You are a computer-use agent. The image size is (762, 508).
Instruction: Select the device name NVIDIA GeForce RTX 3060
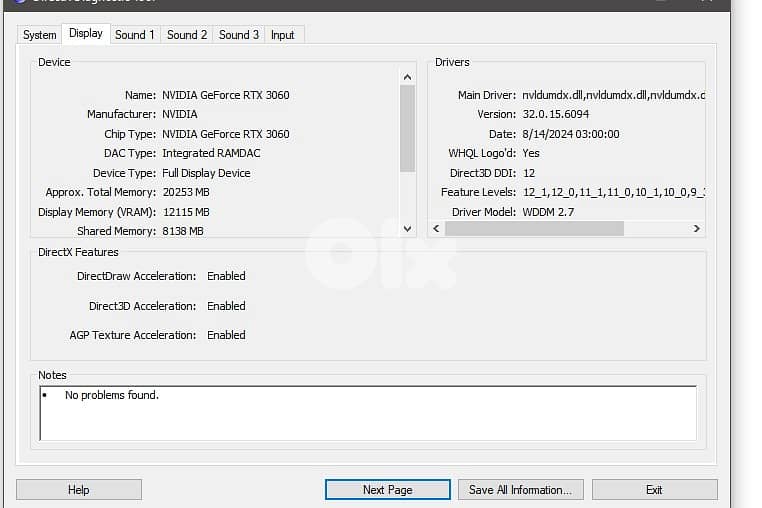226,95
